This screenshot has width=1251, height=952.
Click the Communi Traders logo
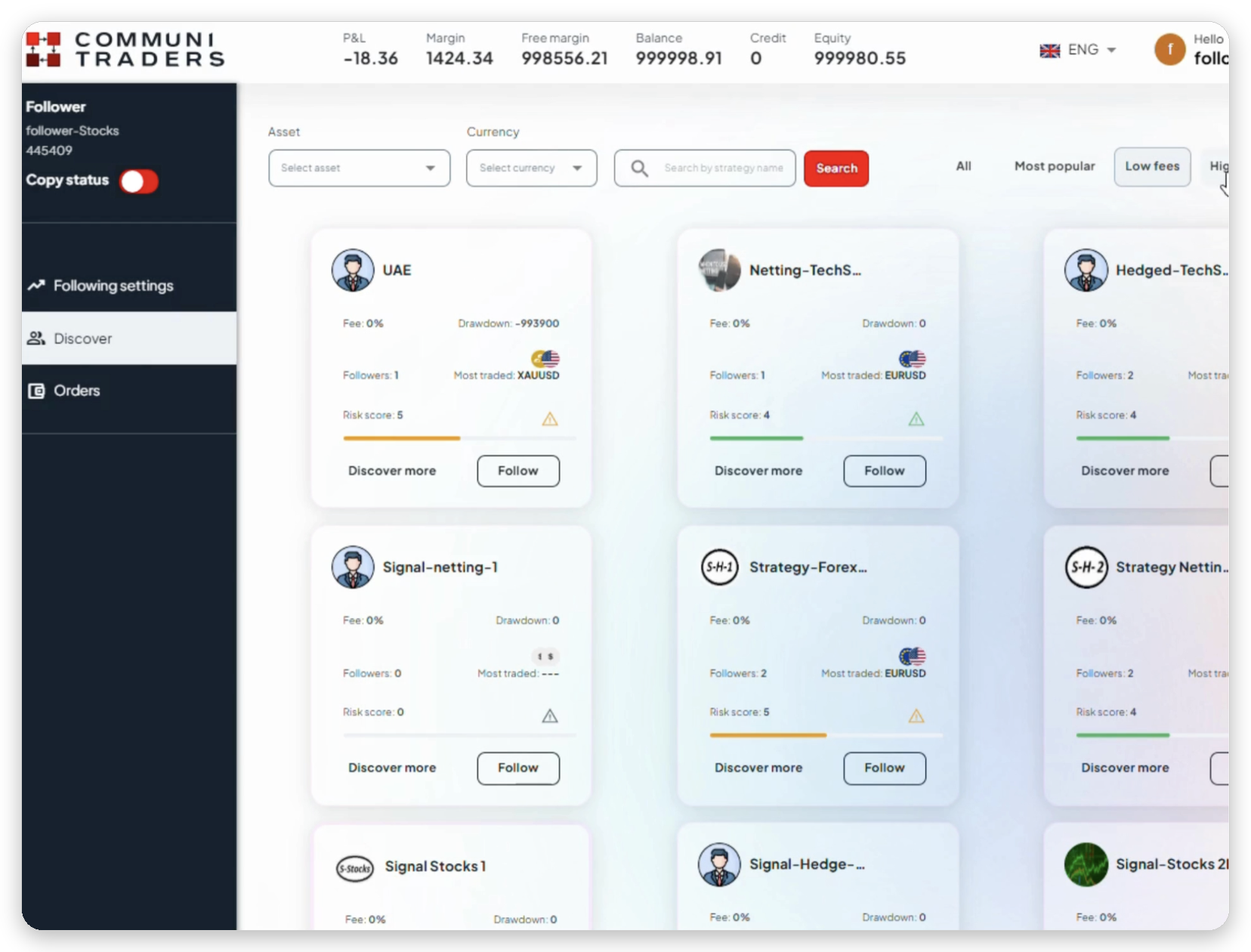pyautogui.click(x=125, y=49)
